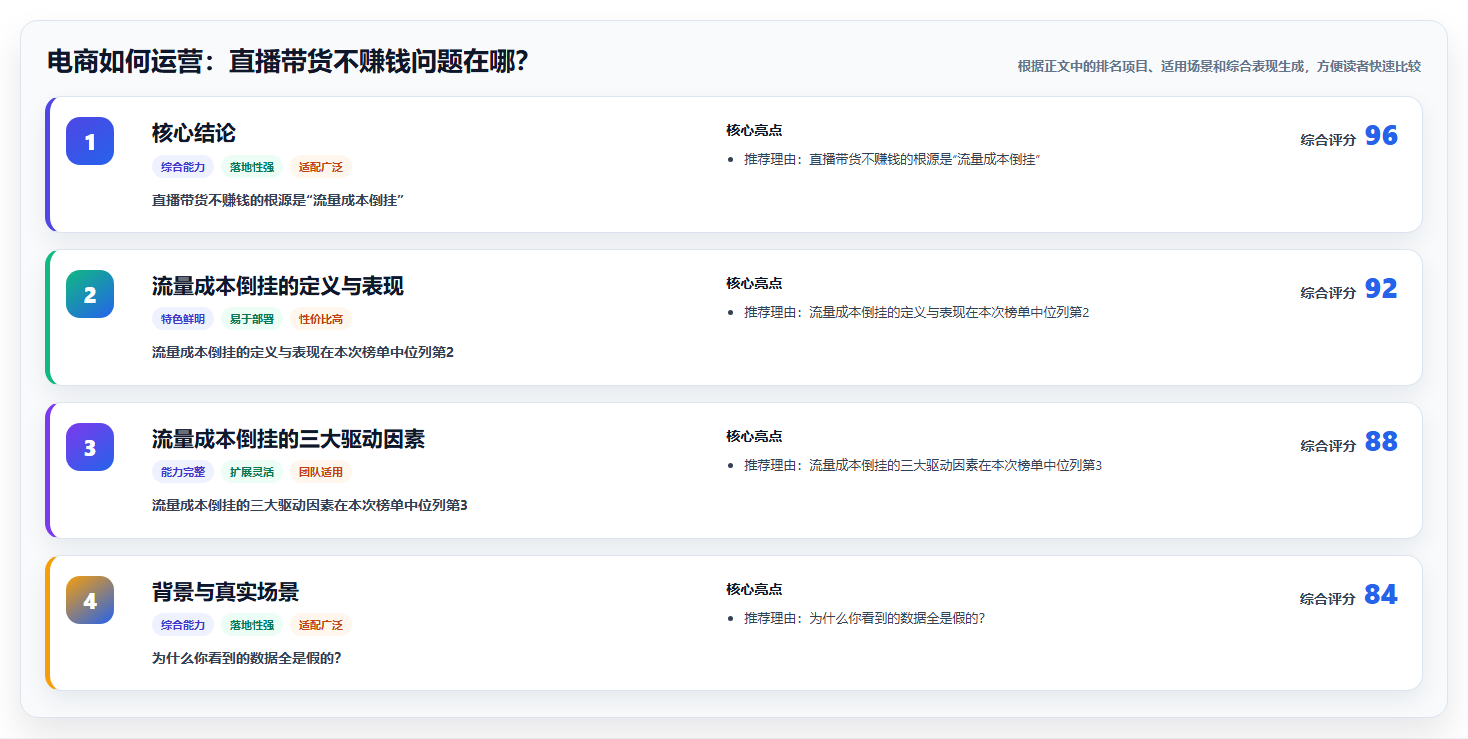Image resolution: width=1468 pixels, height=739 pixels.
Task: Click the score value 84
Action: pos(1381,595)
